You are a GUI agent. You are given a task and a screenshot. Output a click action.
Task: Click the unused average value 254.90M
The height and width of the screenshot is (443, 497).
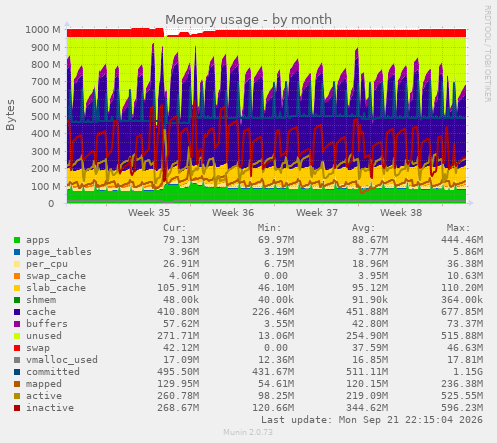point(367,336)
